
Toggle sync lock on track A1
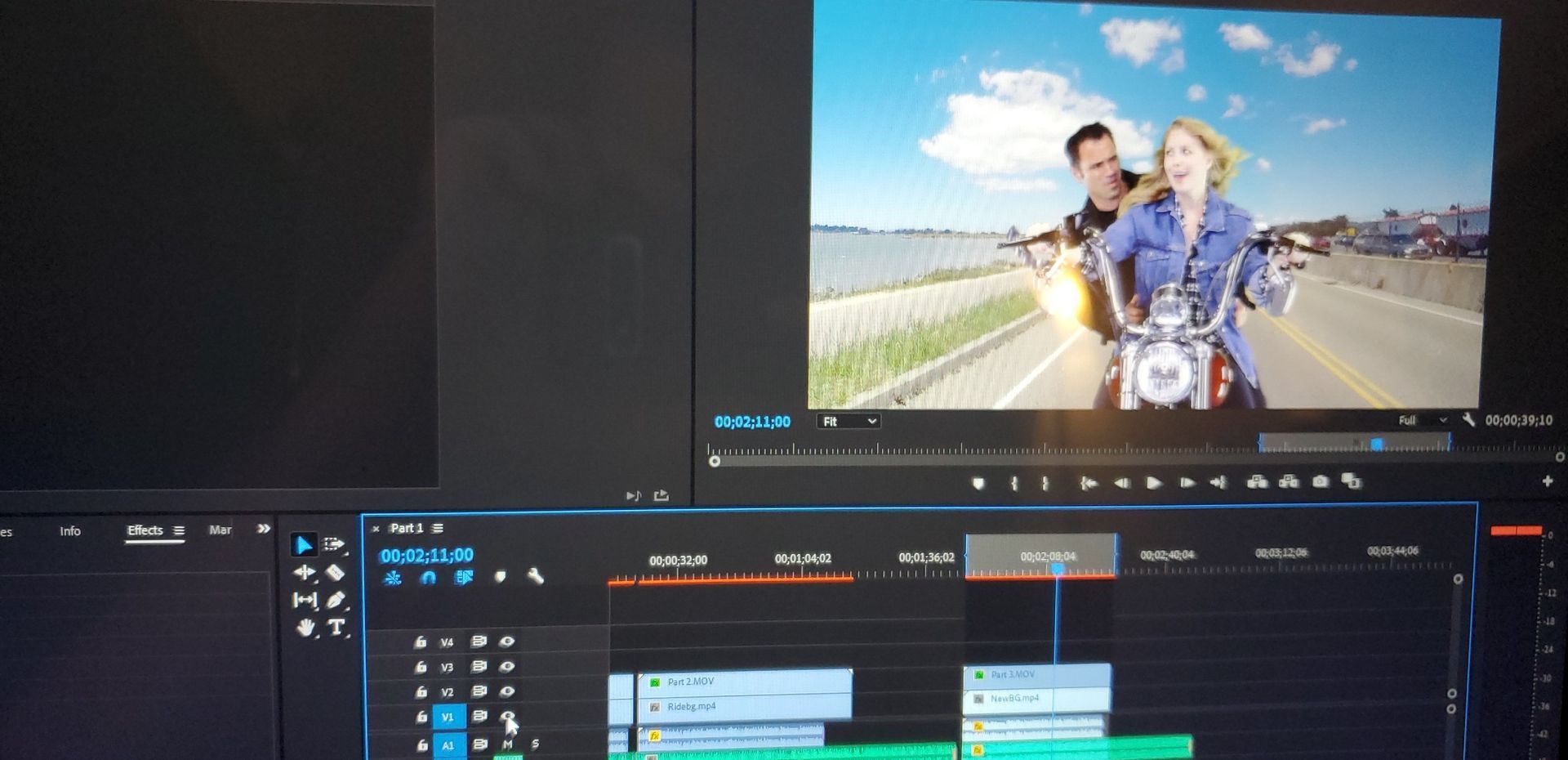(x=480, y=744)
